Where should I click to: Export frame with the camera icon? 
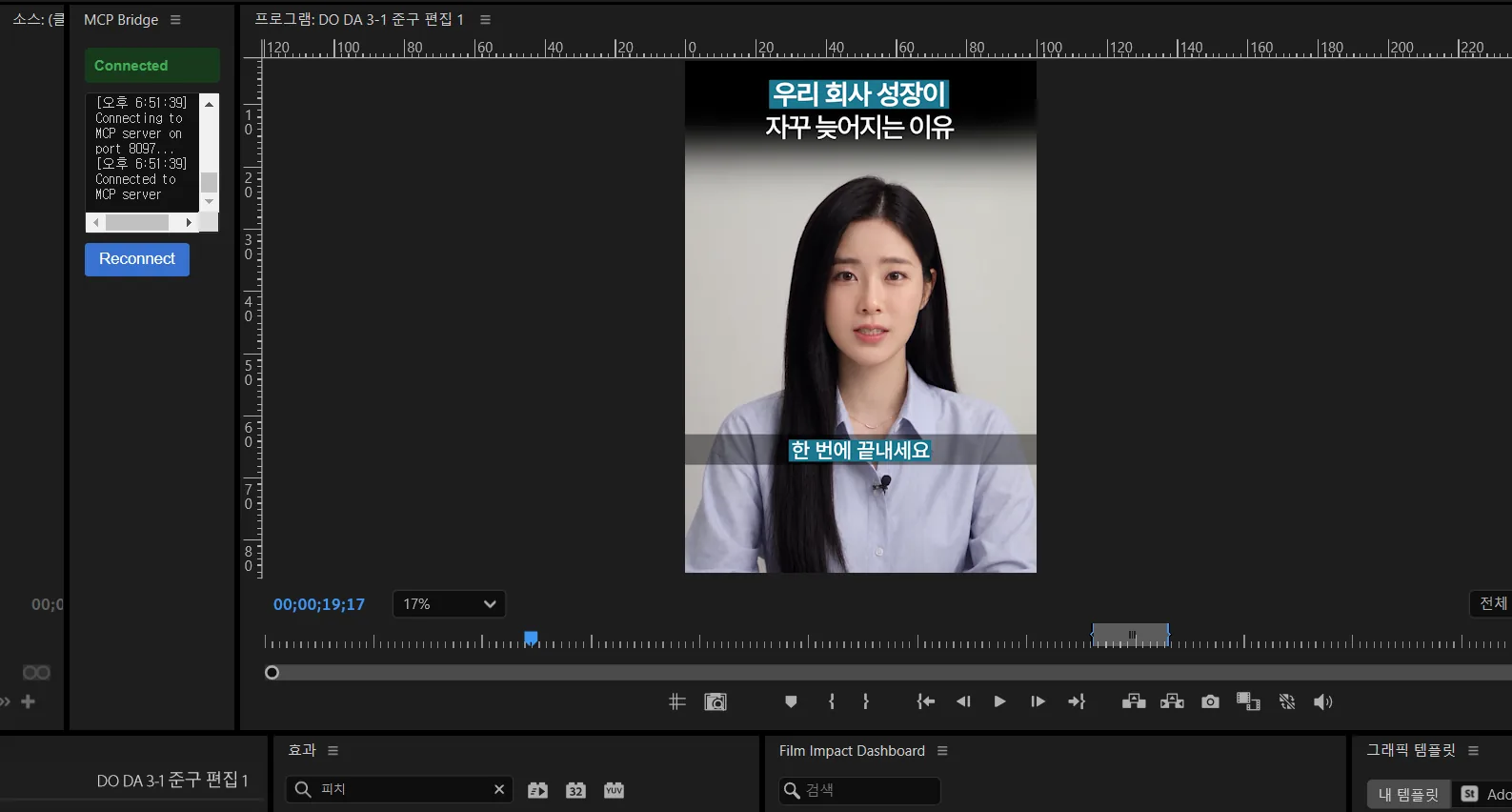1210,701
